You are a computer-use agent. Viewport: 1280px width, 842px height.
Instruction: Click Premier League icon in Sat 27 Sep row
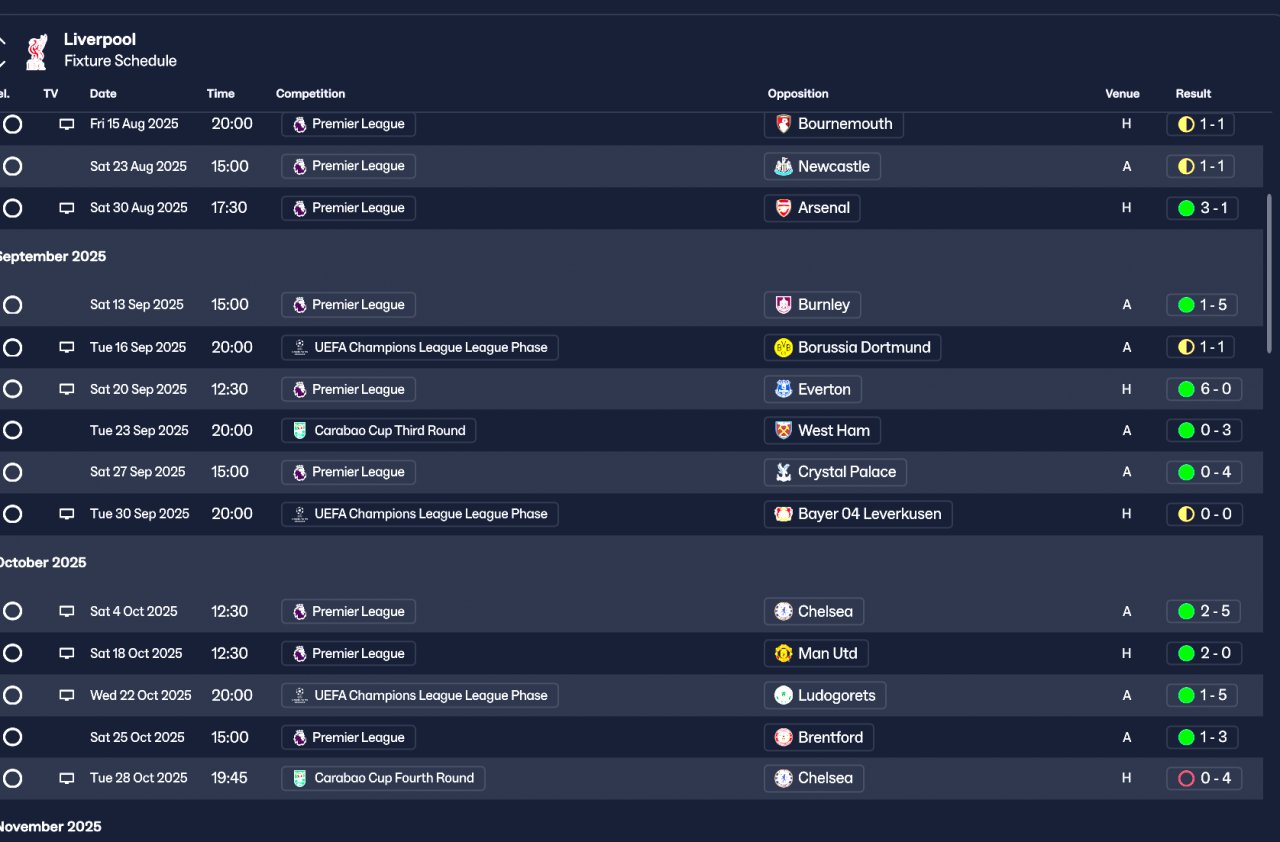[300, 472]
